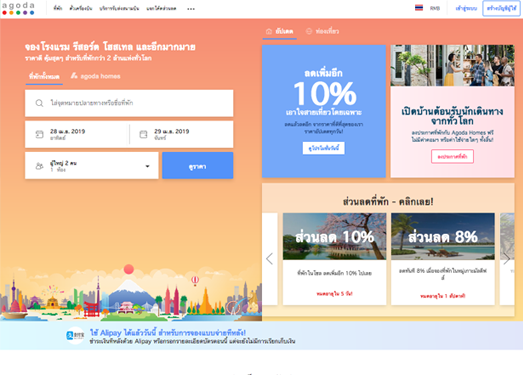Open the check-in calendar icon
This screenshot has width=523, height=375.
coord(39,134)
